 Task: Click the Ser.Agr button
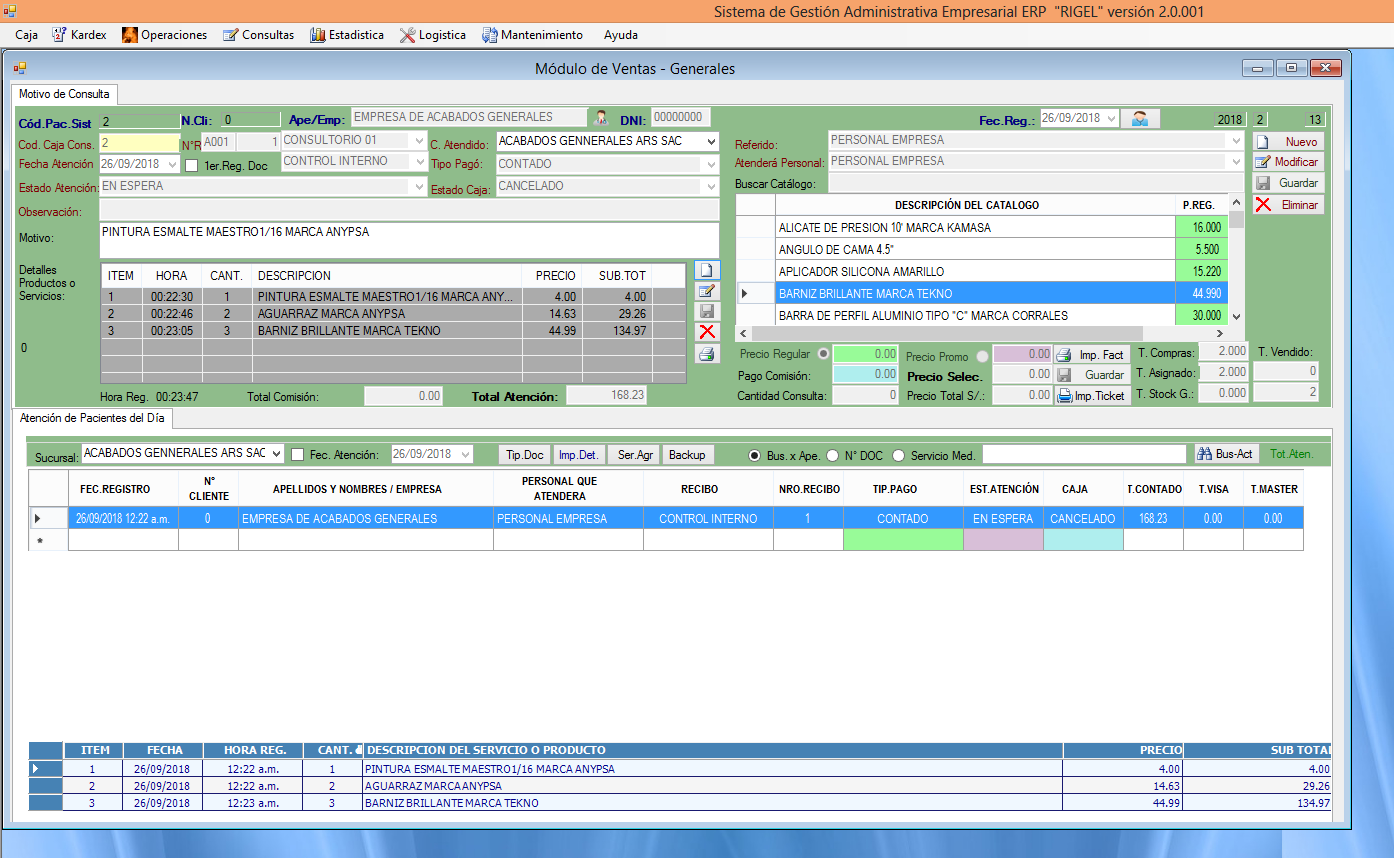(x=635, y=454)
